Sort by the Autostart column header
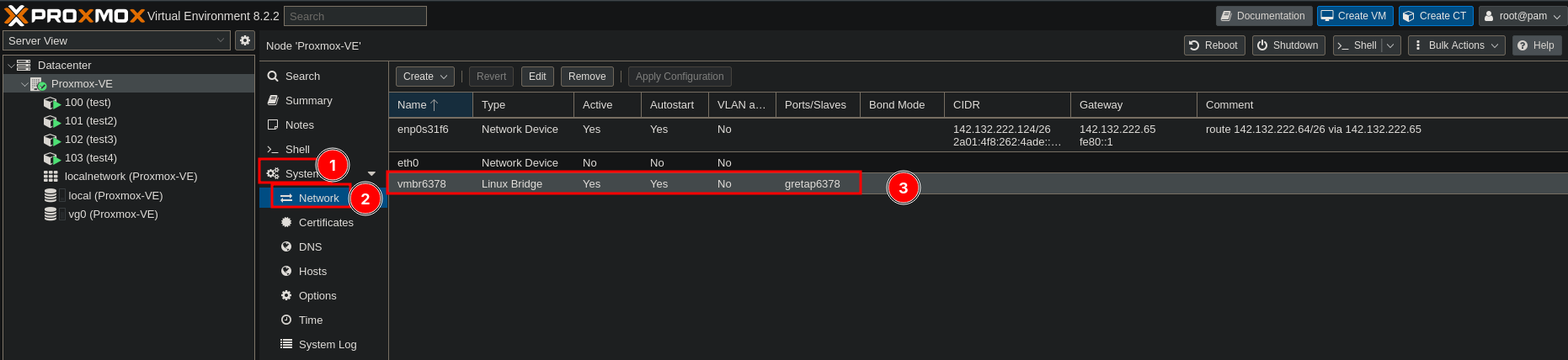The height and width of the screenshot is (360, 1568). click(675, 105)
